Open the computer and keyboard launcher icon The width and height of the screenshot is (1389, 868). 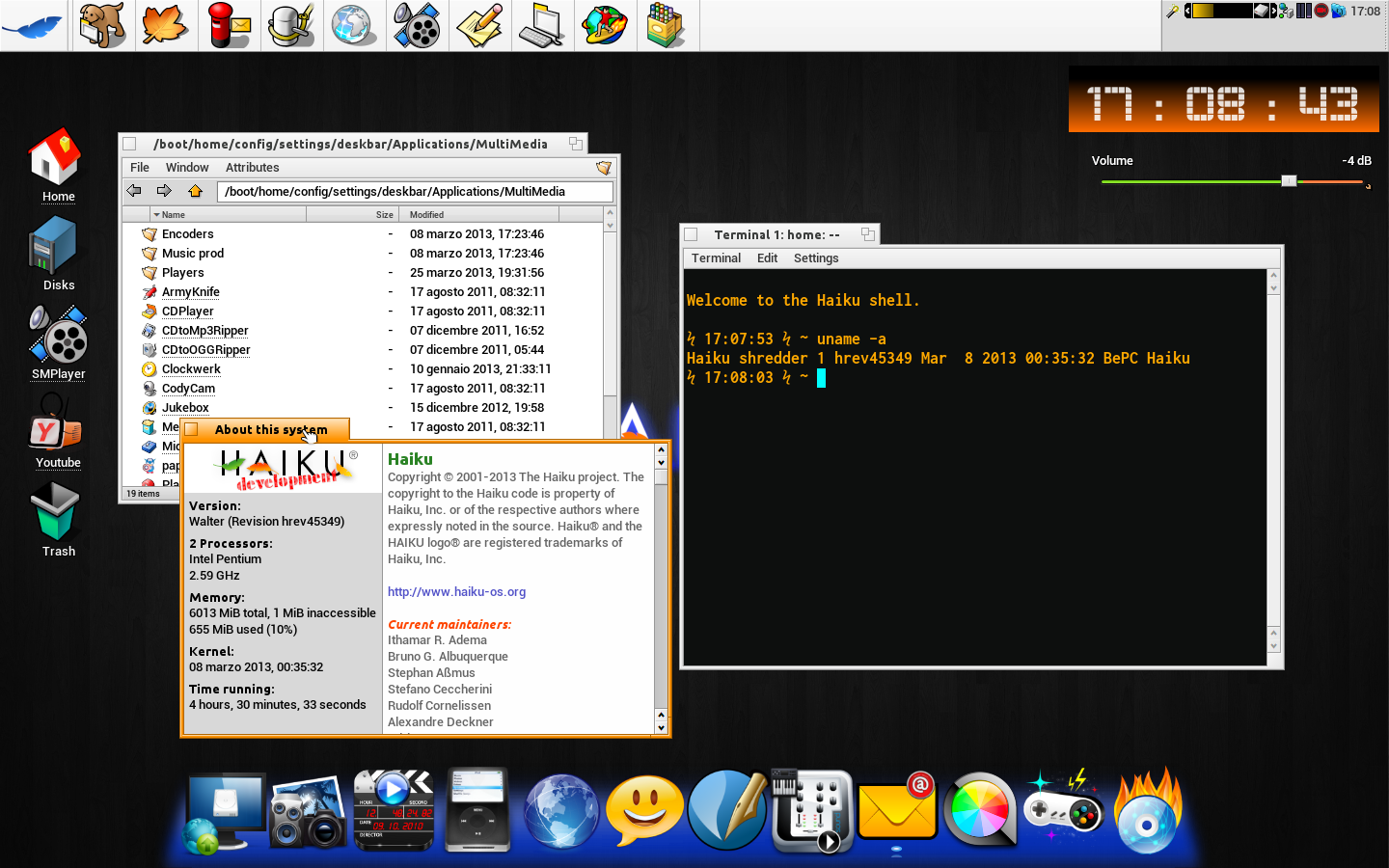tap(542, 25)
